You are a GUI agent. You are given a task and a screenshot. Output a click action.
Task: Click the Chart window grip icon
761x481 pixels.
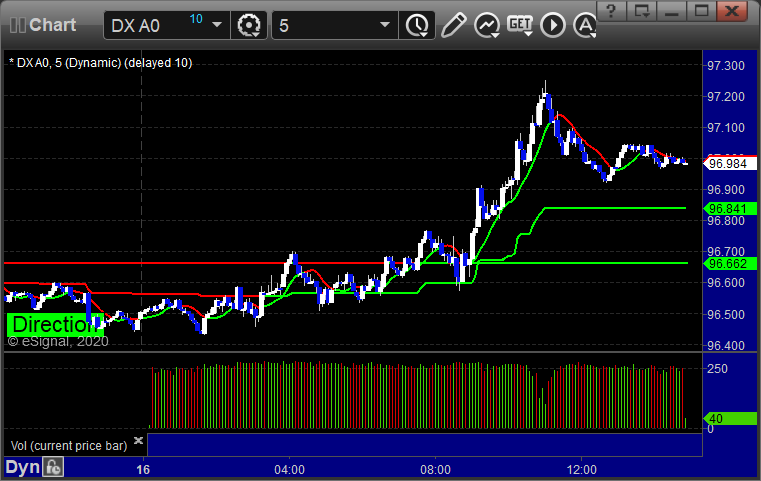tap(17, 25)
